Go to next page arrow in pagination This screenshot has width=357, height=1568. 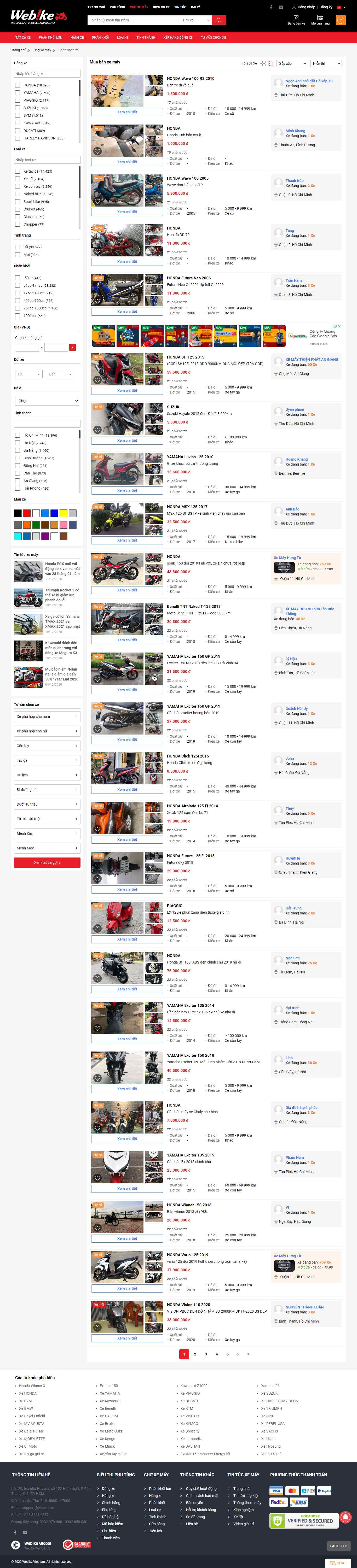click(x=238, y=1354)
